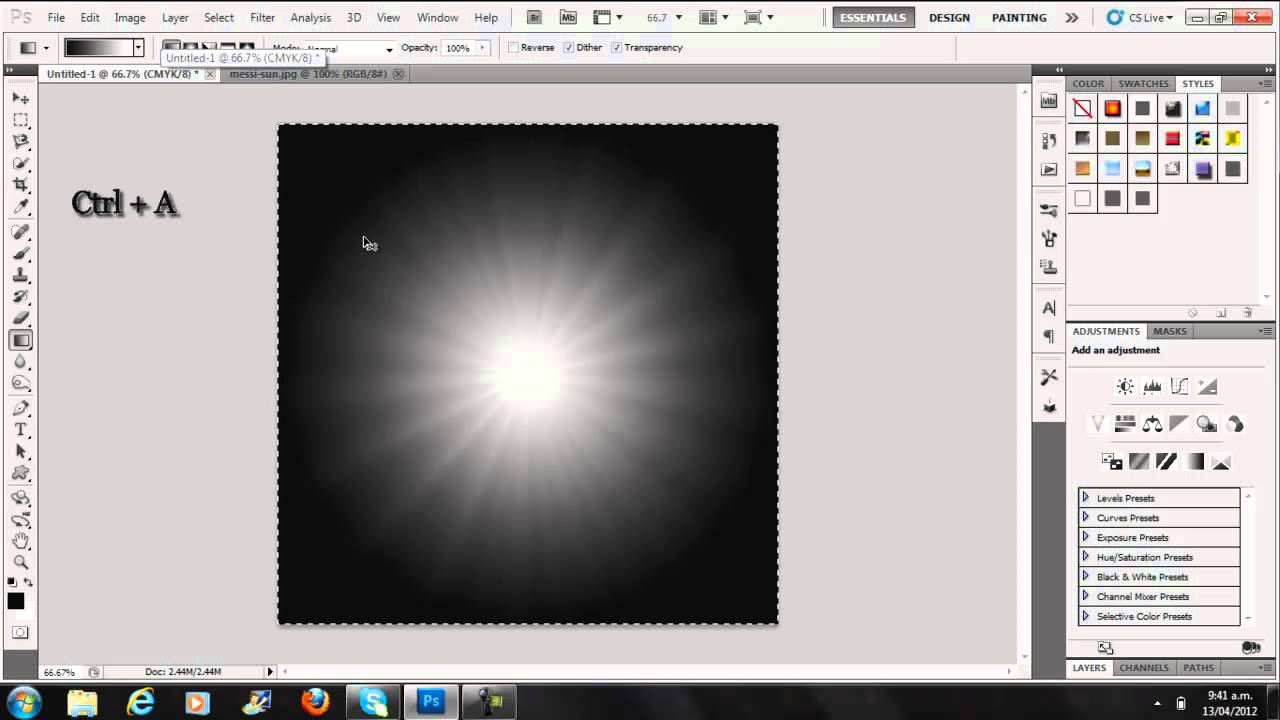Image resolution: width=1280 pixels, height=720 pixels.
Task: Select the Pen tool
Action: point(20,408)
